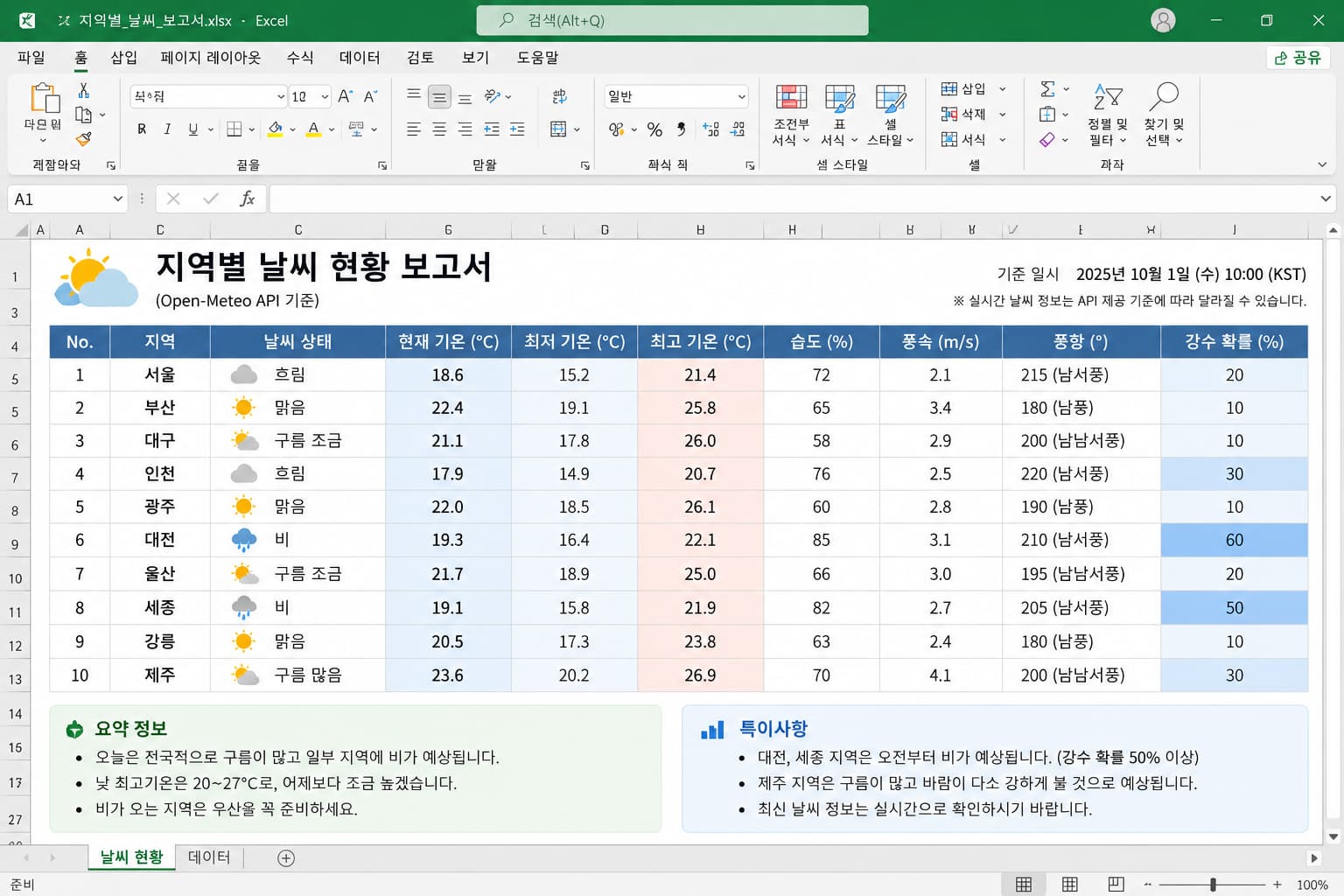
Task: Open 조건부 서식 conditional formatting
Action: tap(791, 115)
